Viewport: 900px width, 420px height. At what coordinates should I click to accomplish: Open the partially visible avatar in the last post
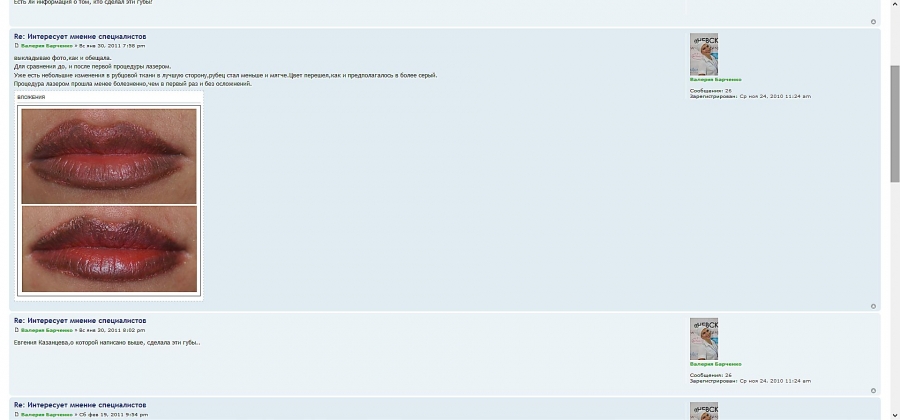point(704,411)
